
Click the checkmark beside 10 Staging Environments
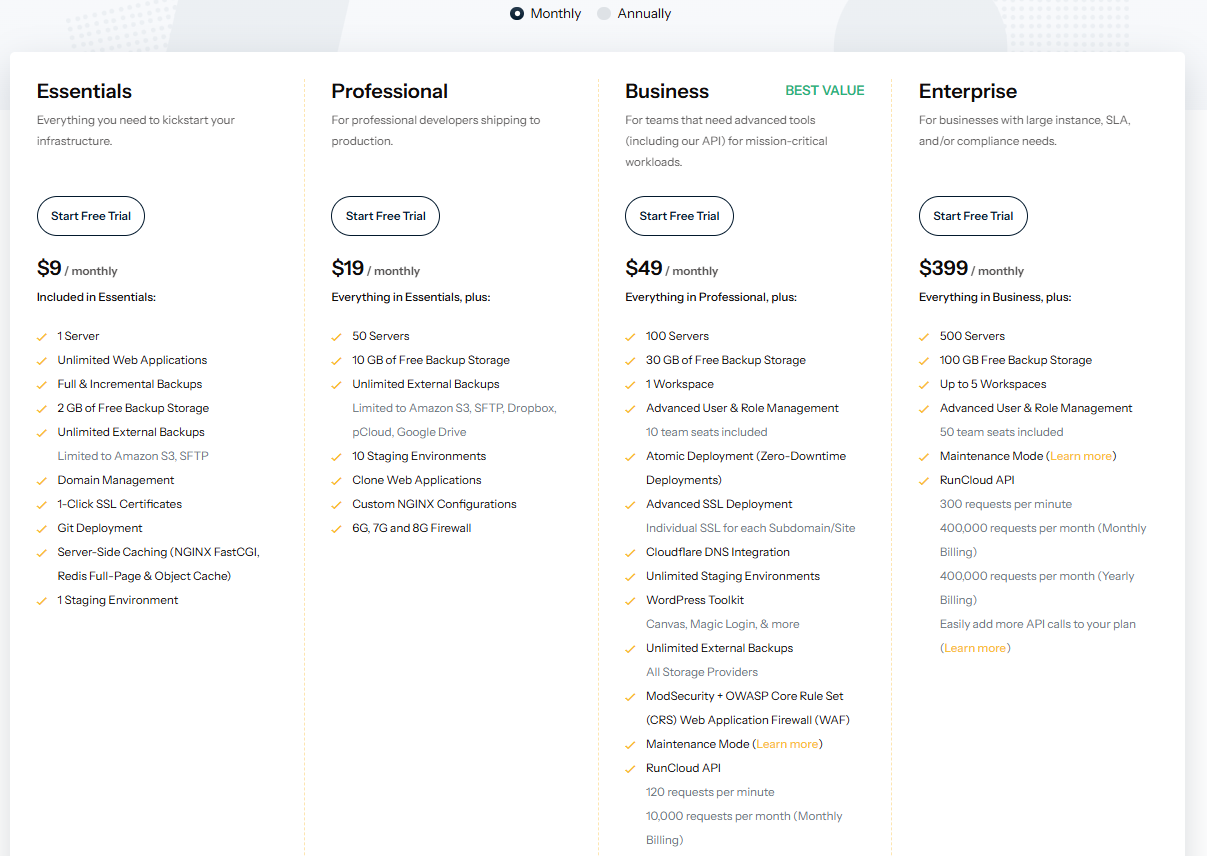[x=337, y=457]
